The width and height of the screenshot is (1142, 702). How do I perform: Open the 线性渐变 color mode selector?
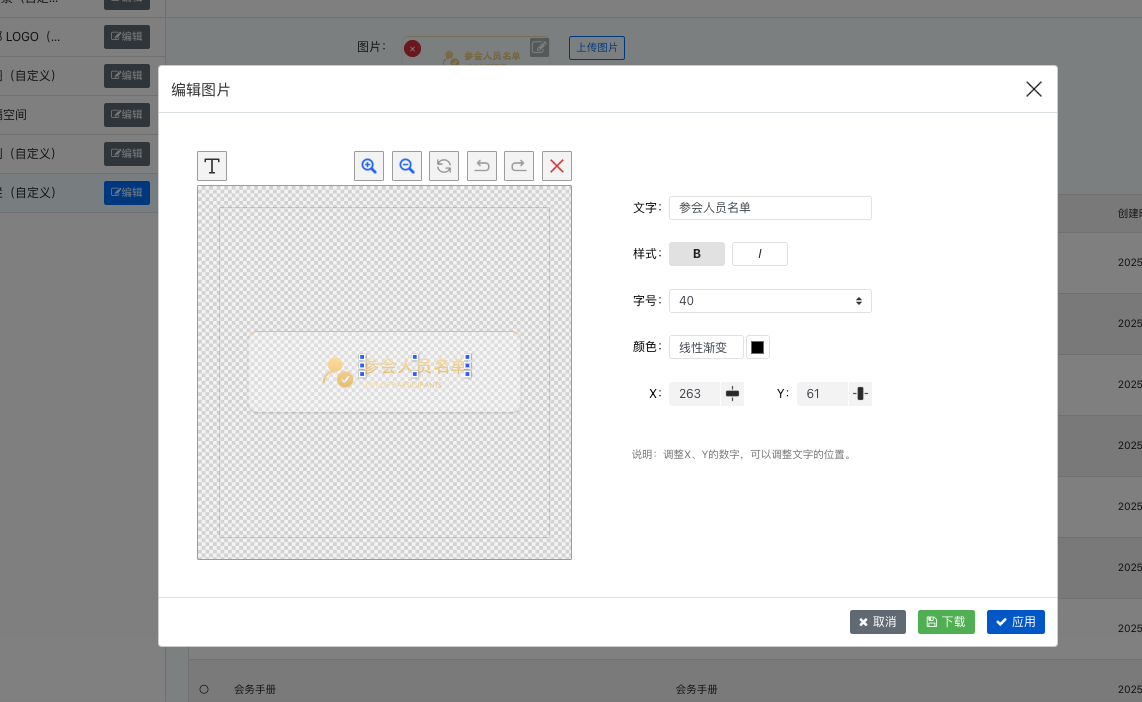(706, 347)
